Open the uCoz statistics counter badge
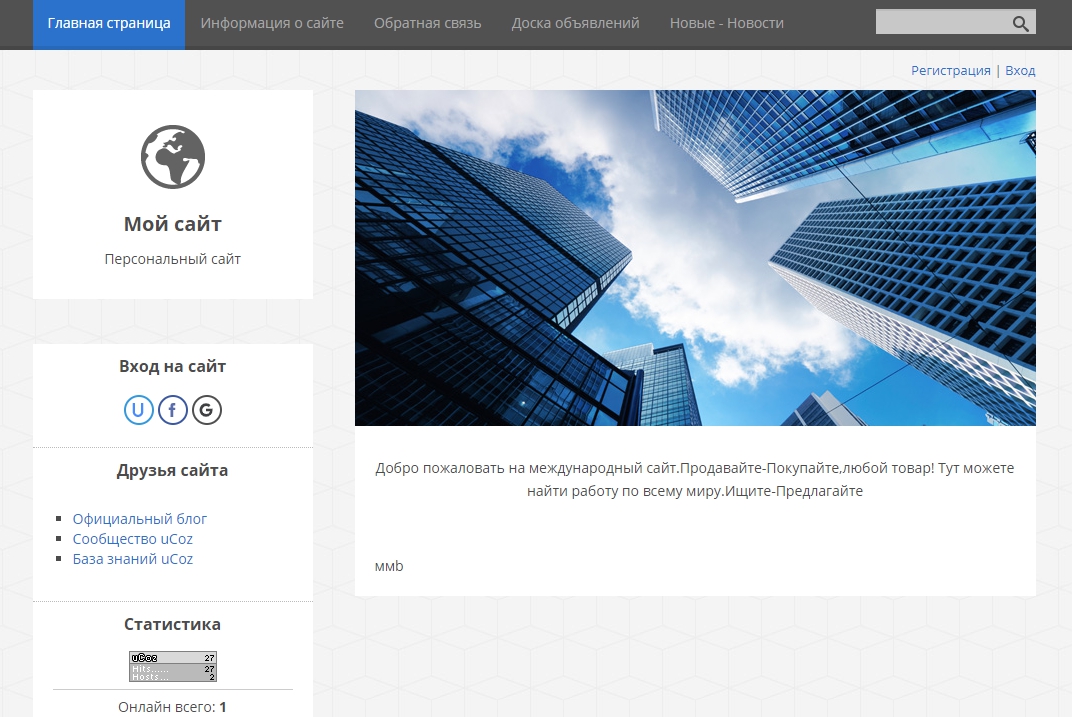Screen dimensions: 1072x717 (x=173, y=666)
